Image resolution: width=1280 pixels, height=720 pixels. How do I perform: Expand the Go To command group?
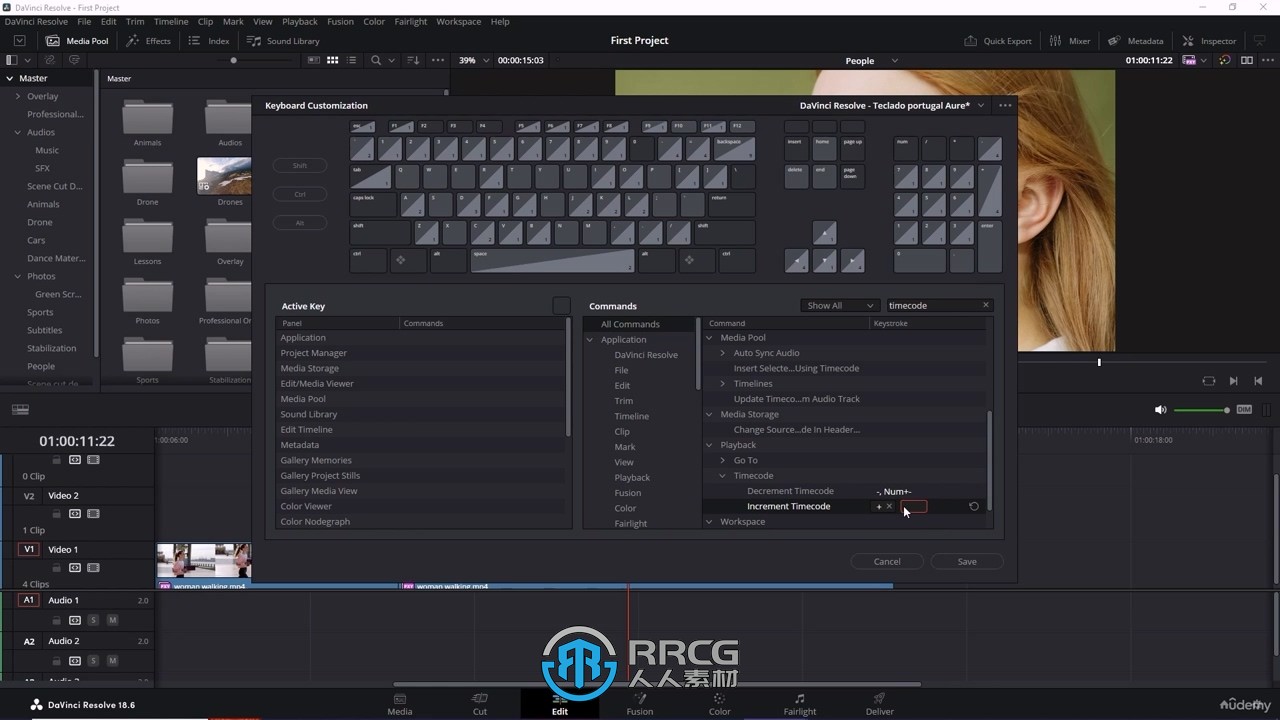tap(723, 461)
